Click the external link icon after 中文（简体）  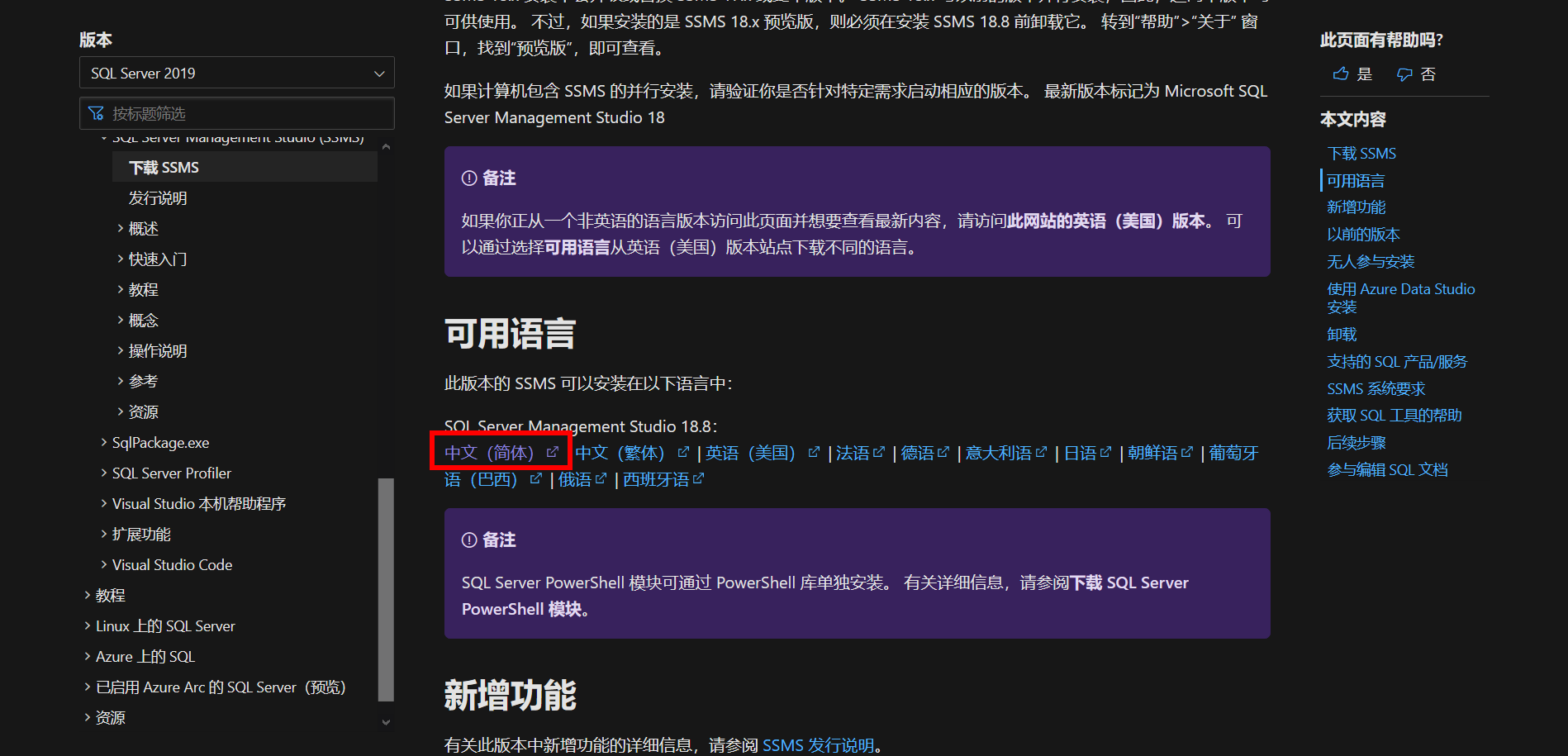coord(552,452)
